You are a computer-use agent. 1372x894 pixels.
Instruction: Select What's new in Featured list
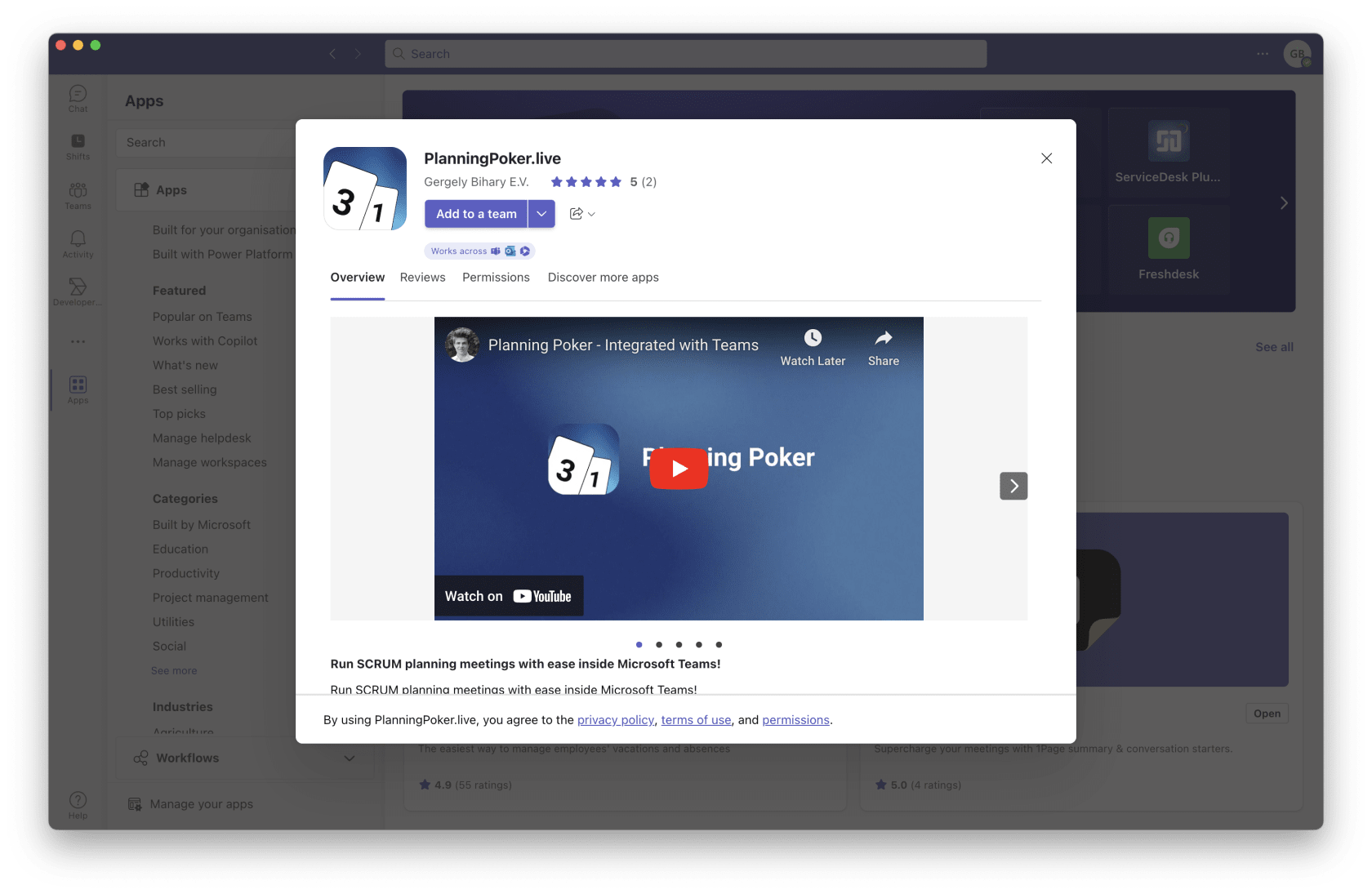coord(185,366)
